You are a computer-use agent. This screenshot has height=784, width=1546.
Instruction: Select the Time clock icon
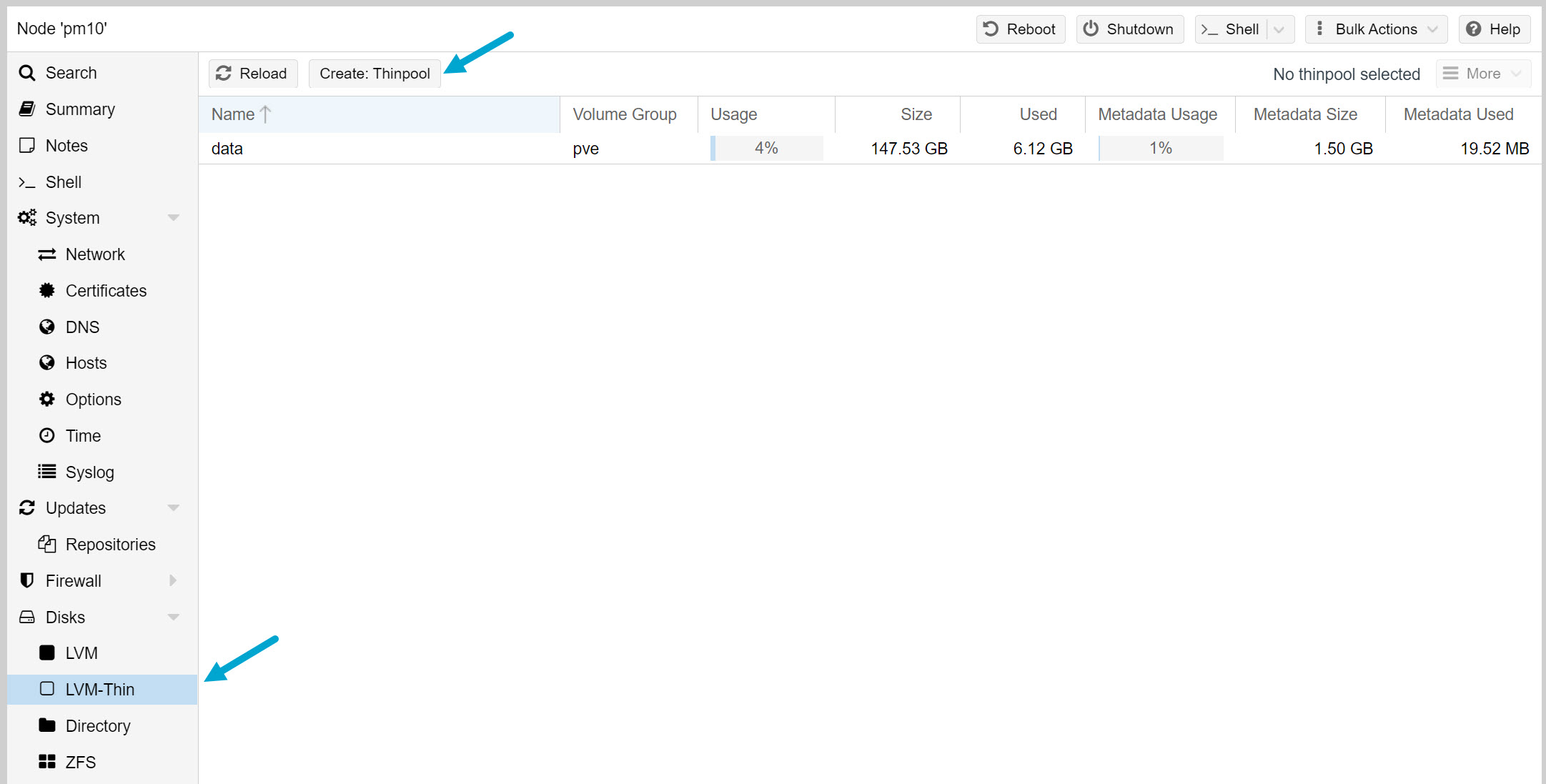(x=46, y=435)
